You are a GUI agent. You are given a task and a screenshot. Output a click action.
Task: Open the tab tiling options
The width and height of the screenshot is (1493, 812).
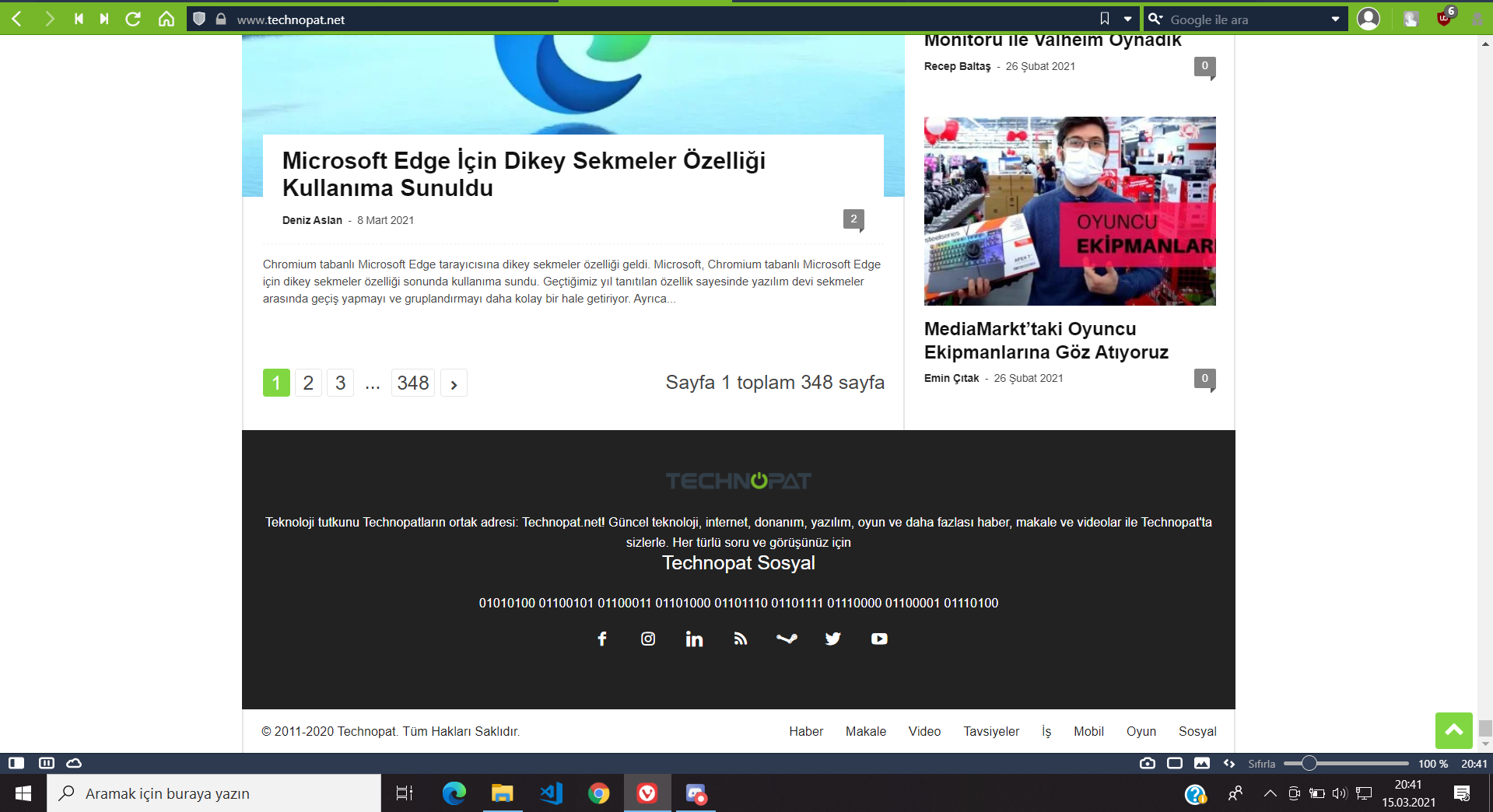pos(47,763)
